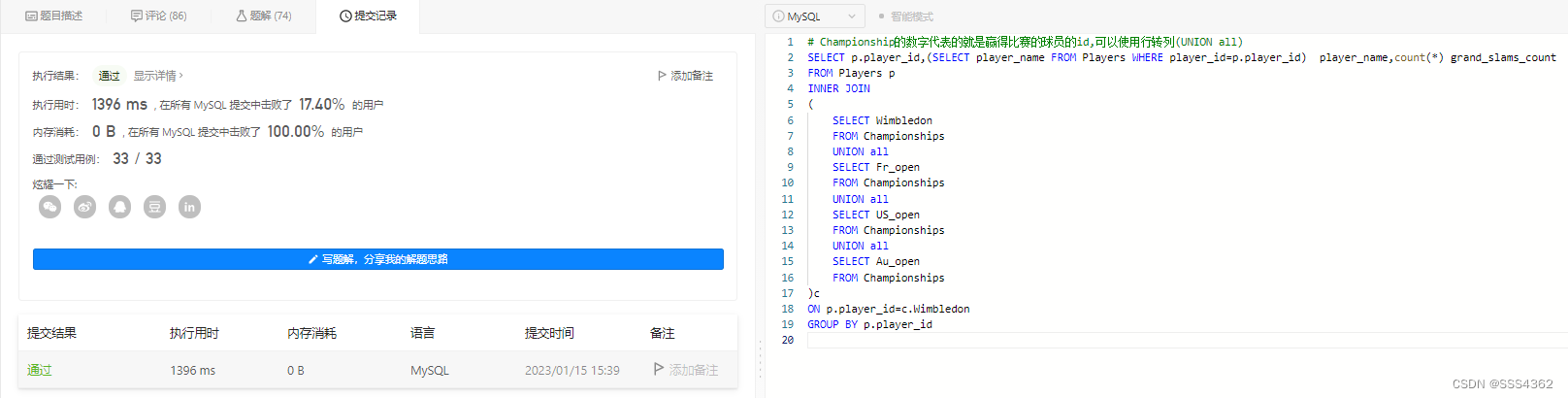Open the 通过 submission link in the table
Viewport: 1568px width, 398px height.
(x=40, y=370)
